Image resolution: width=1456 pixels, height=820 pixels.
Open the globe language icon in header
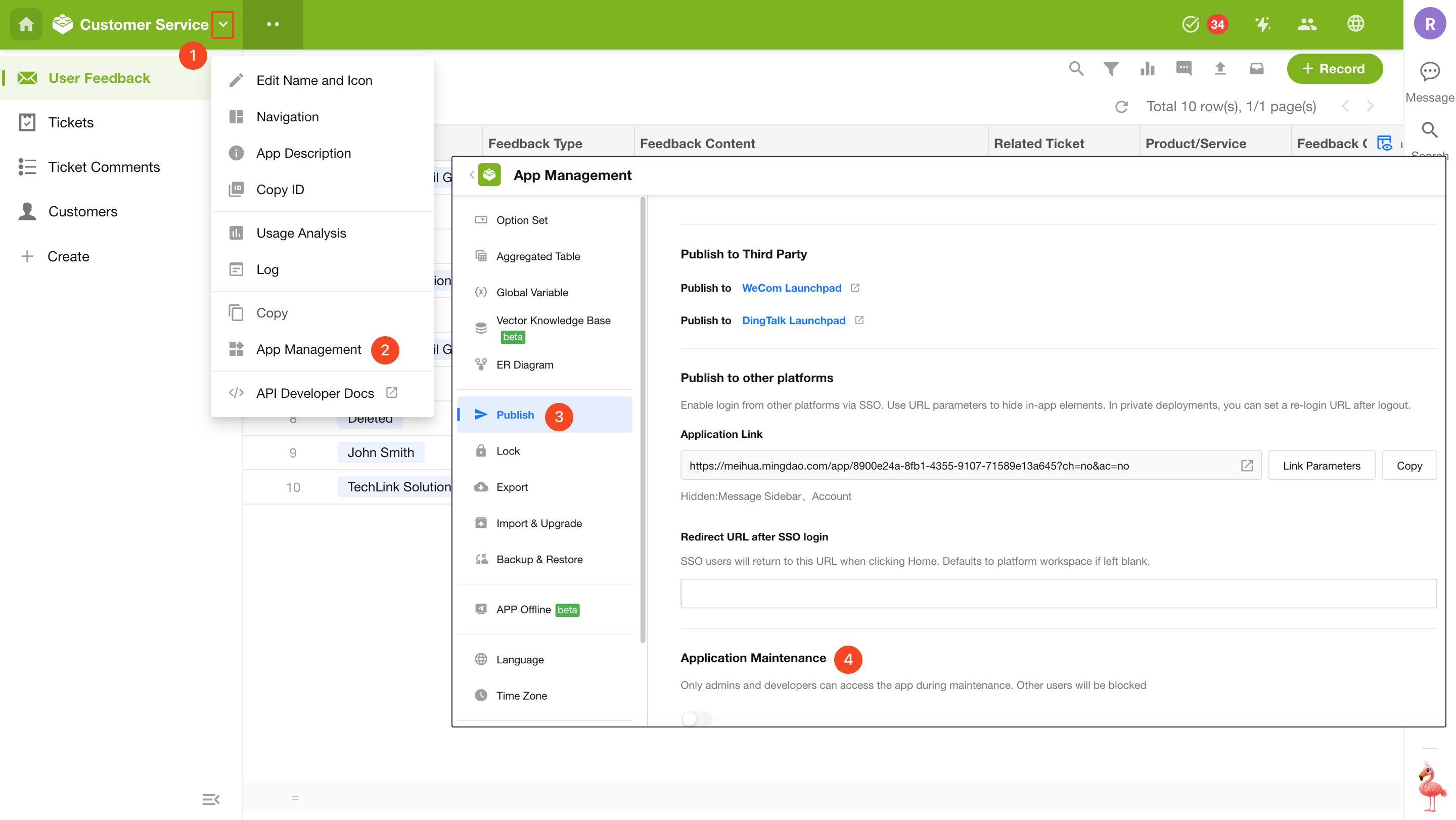click(1355, 24)
